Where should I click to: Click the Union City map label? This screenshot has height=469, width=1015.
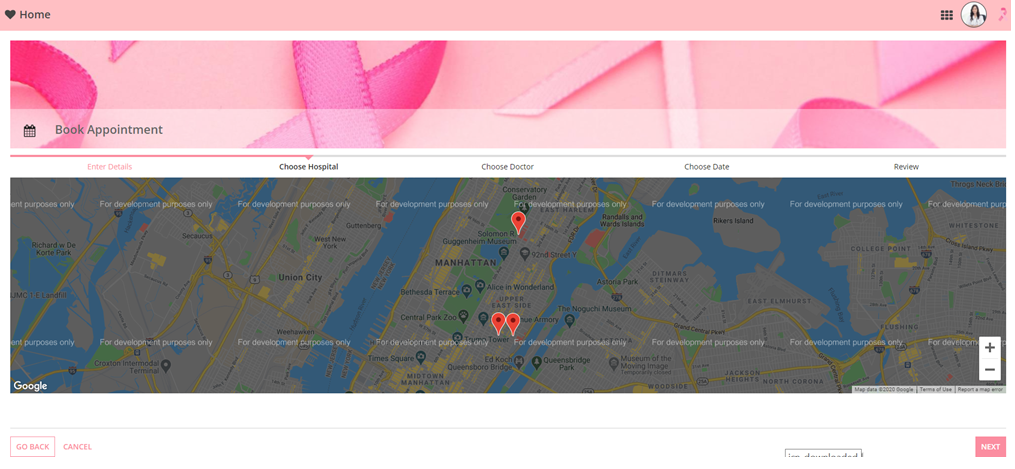pos(300,278)
